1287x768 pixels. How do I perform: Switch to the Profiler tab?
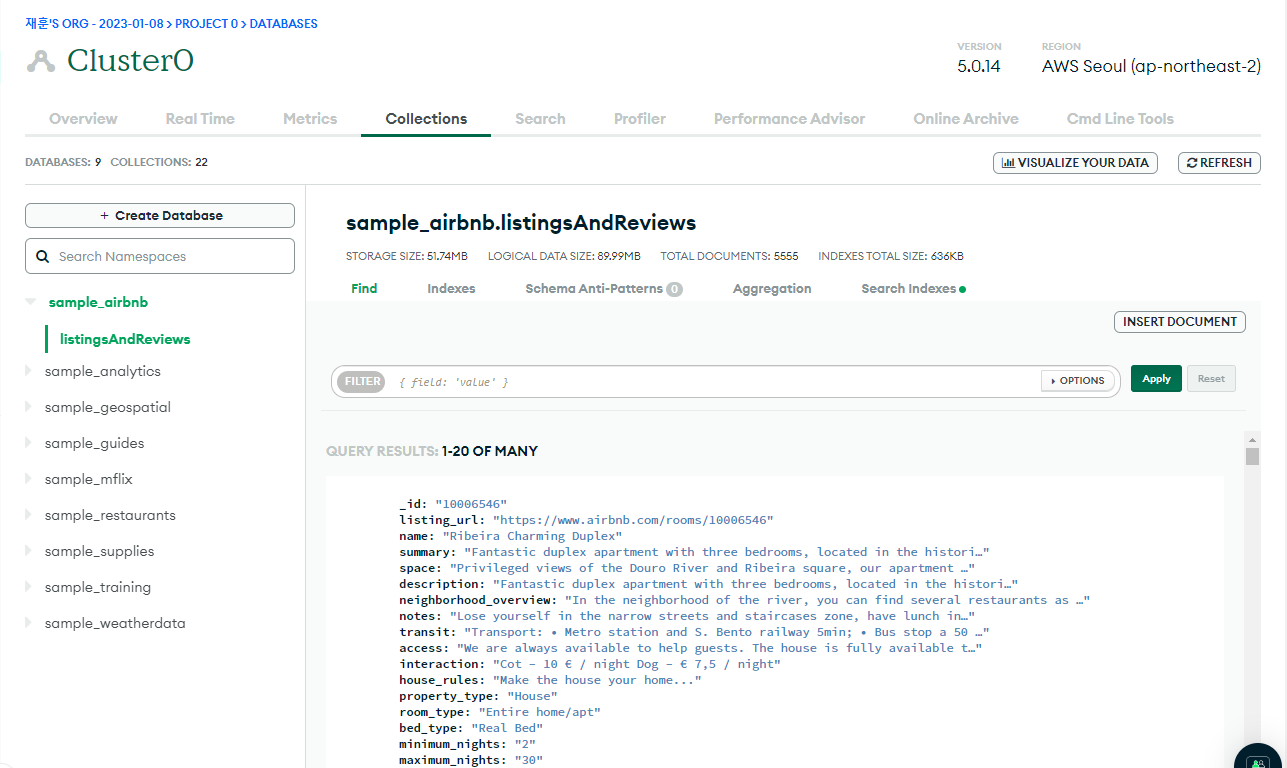point(640,118)
